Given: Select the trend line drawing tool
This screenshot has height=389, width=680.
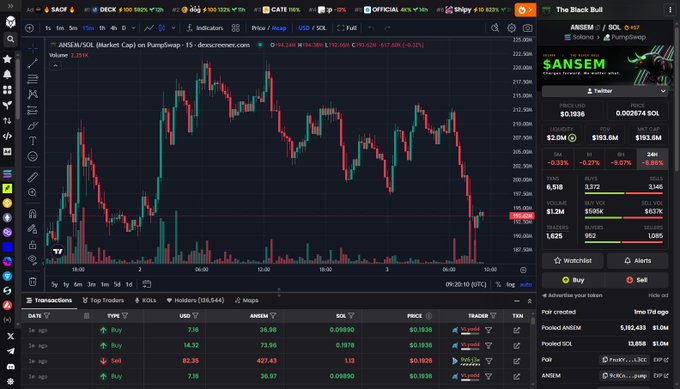Looking at the screenshot, I should pyautogui.click(x=33, y=64).
